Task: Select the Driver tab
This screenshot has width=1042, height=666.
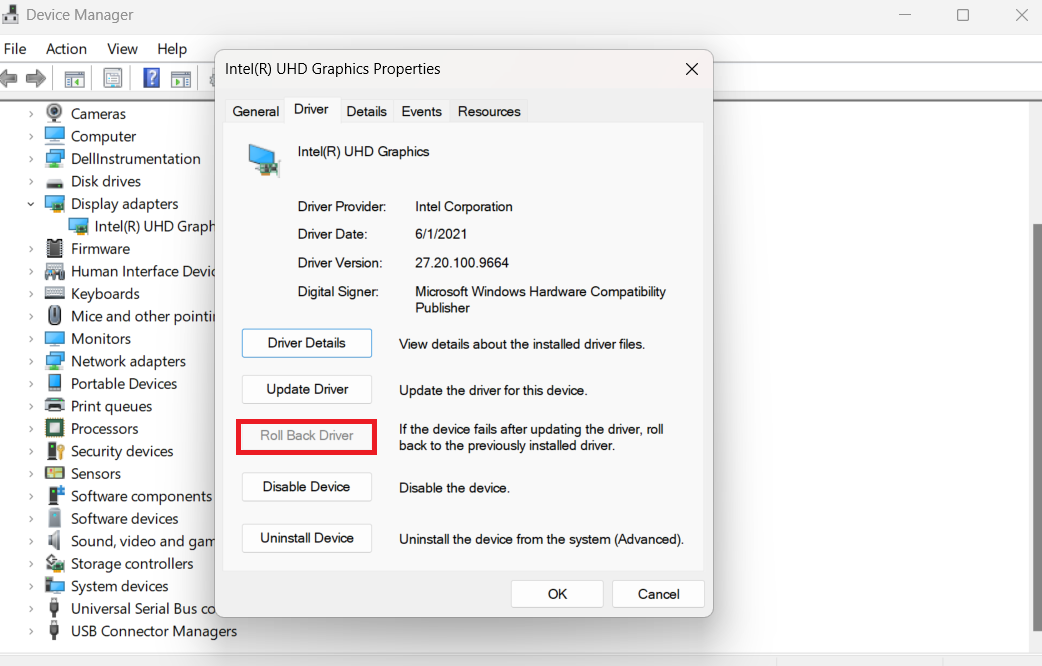Action: click(x=312, y=110)
